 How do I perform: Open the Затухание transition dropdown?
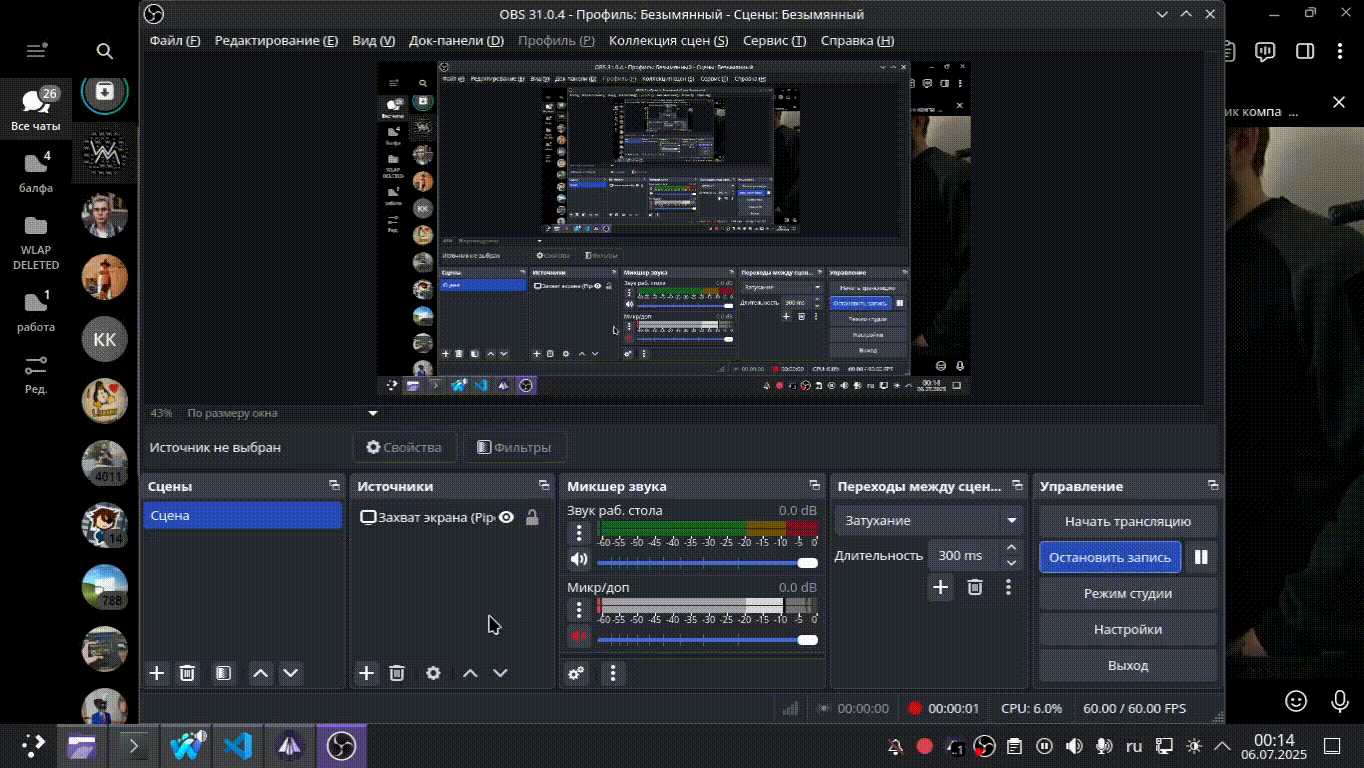929,521
